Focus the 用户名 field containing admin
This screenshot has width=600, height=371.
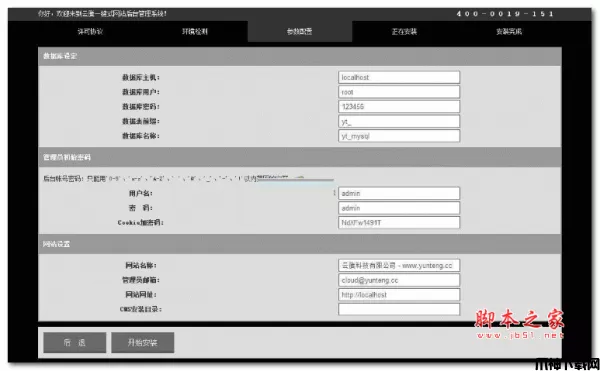[x=399, y=193]
